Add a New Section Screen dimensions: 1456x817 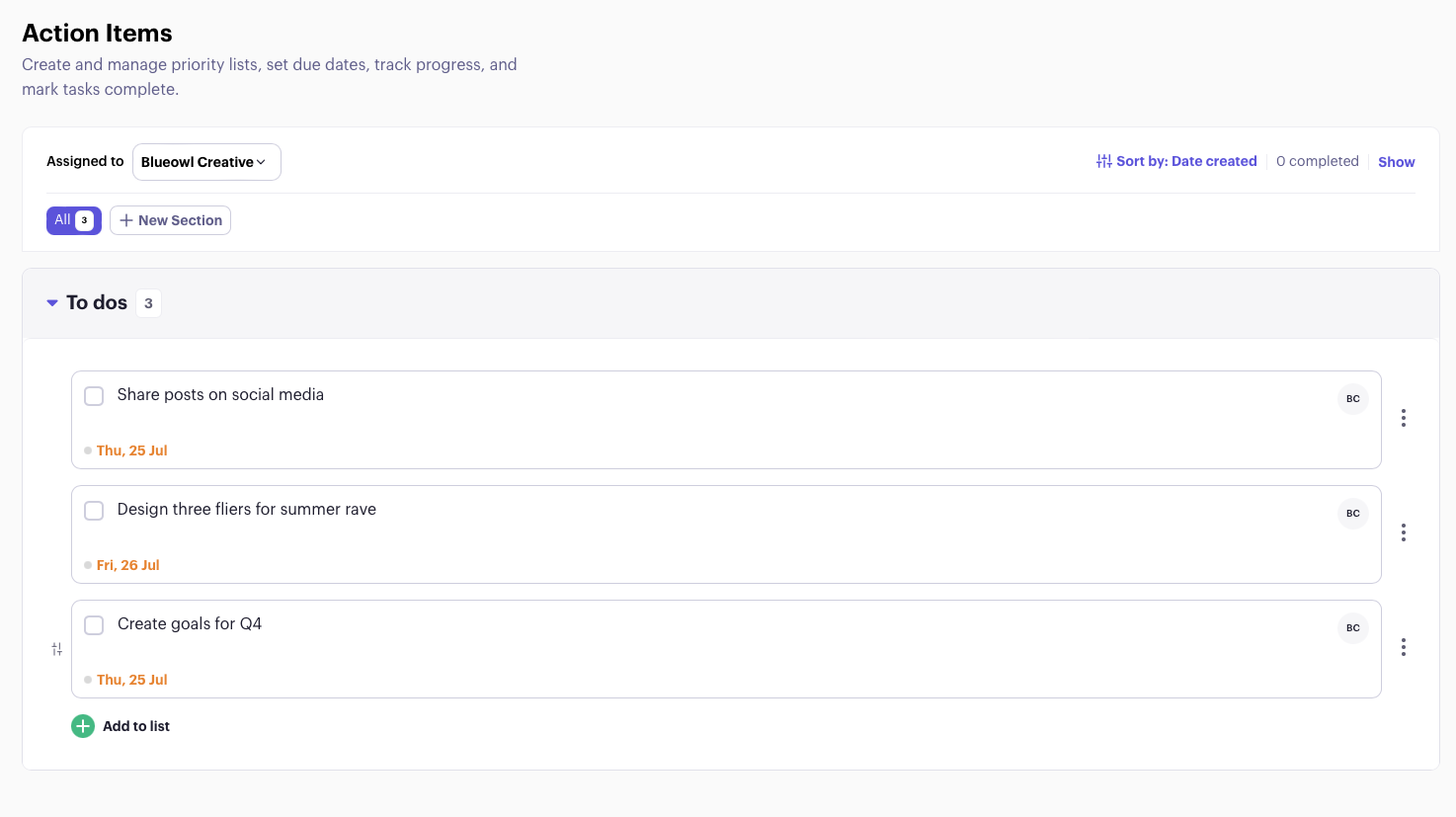point(170,220)
